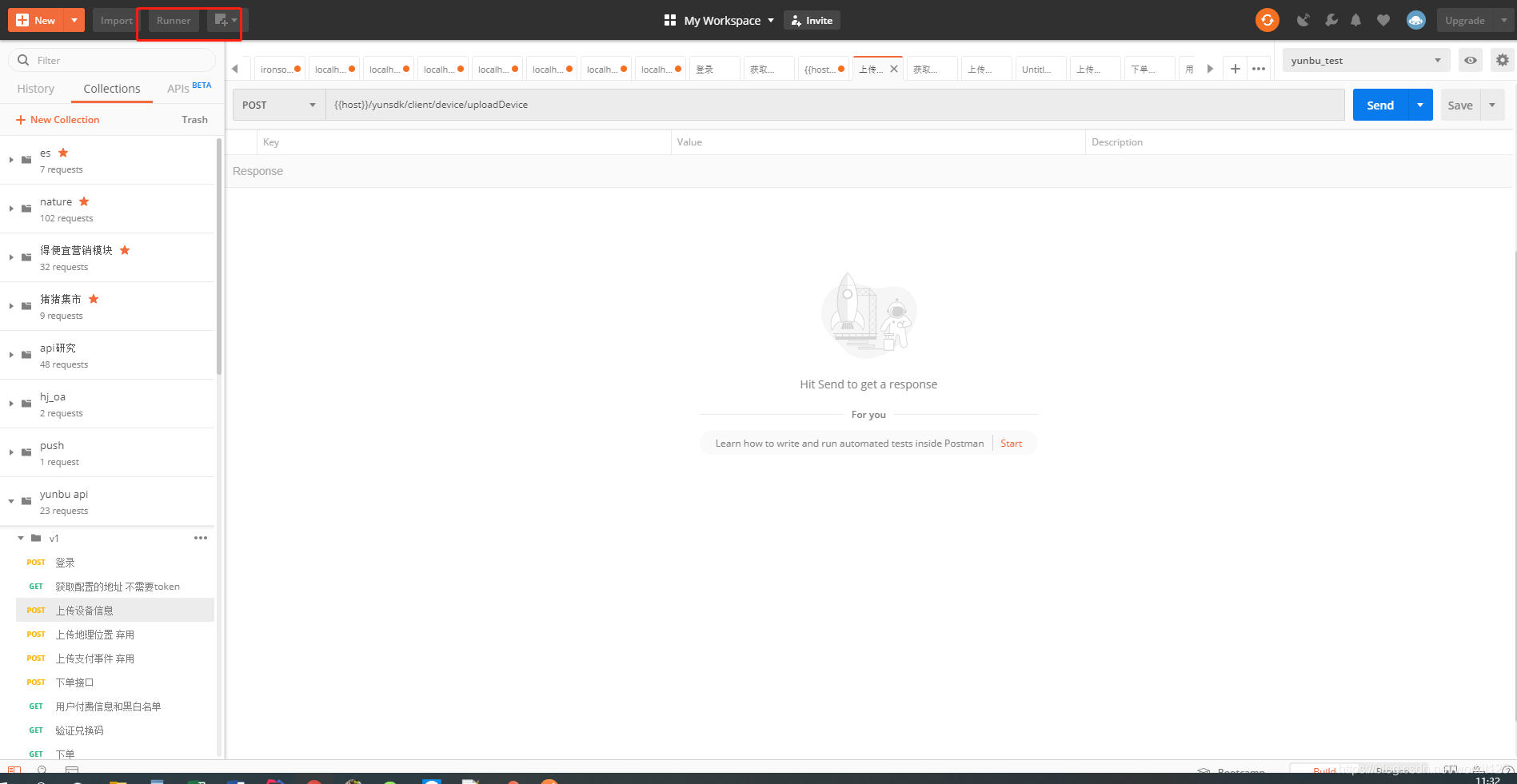The image size is (1517, 784).
Task: Open the New button dropdown arrow
Action: (74, 20)
